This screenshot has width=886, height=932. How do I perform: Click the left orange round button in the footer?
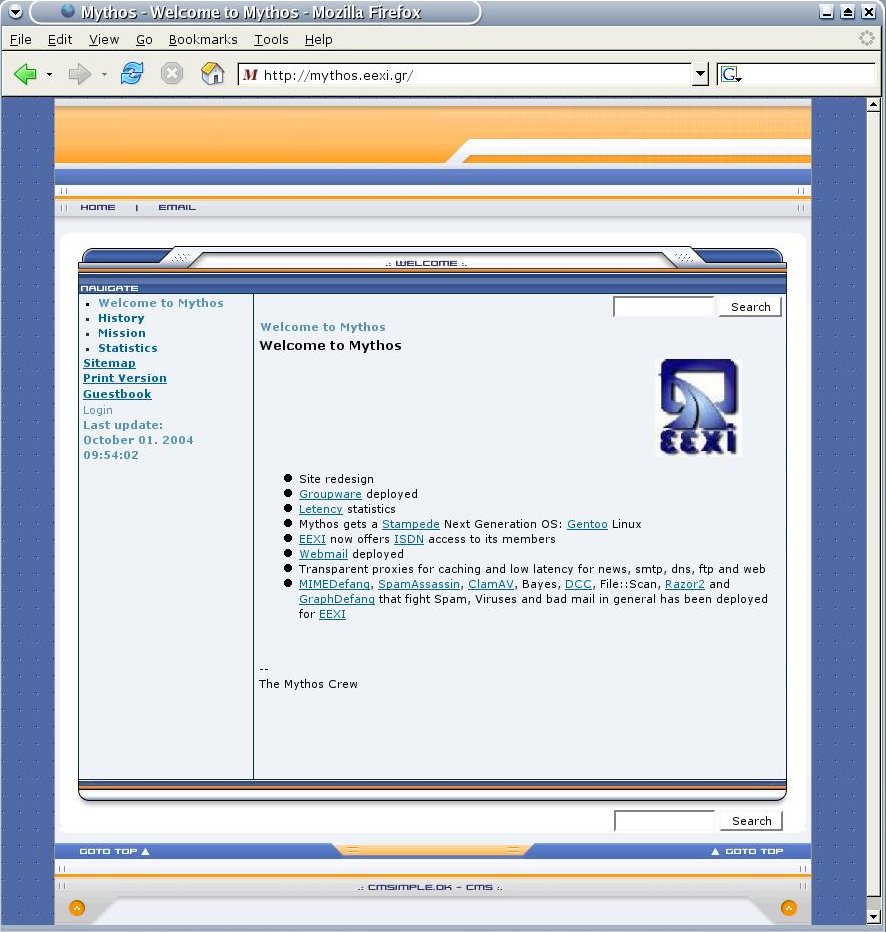pos(77,908)
